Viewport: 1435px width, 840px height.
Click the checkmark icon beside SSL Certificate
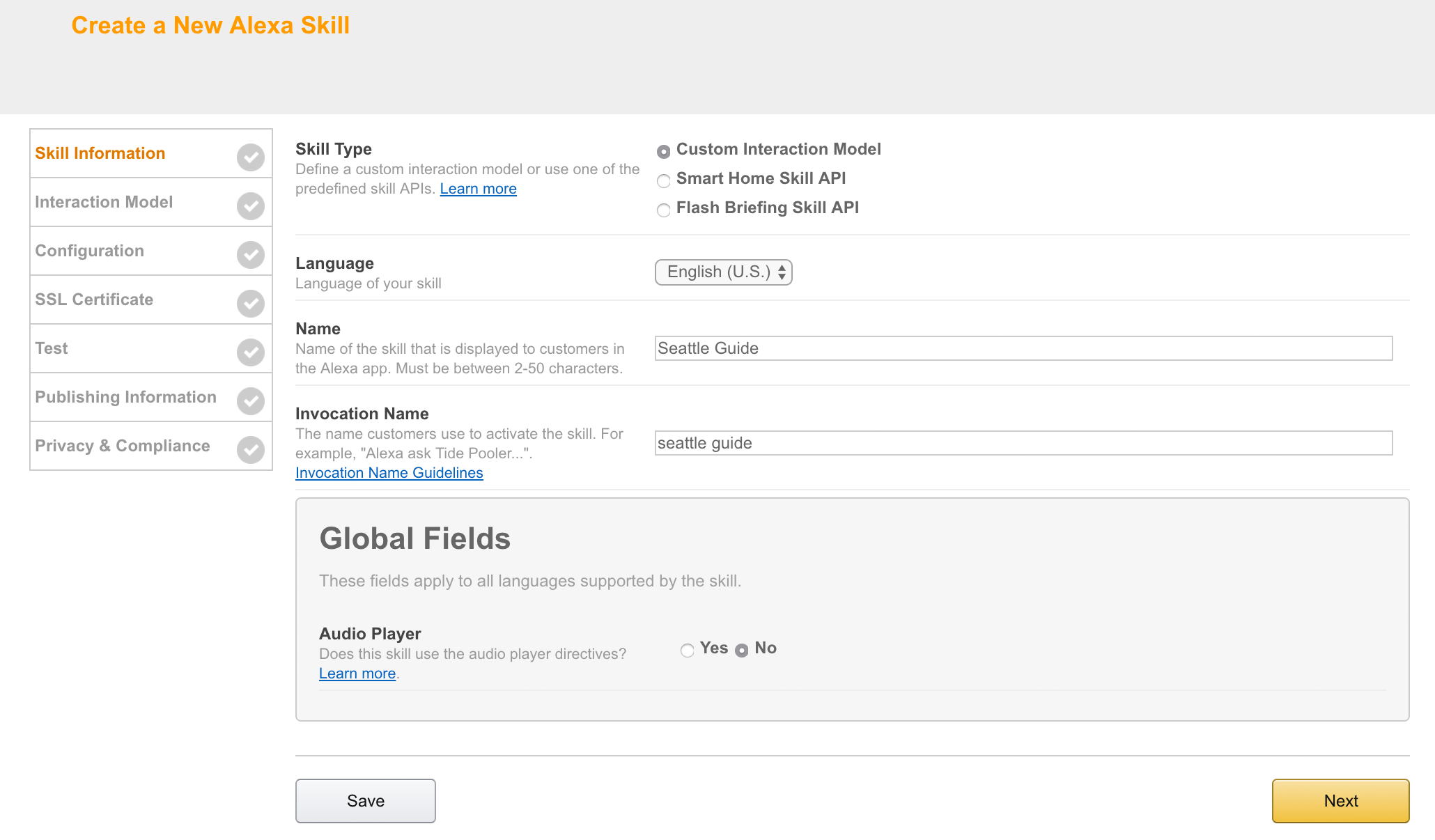point(250,302)
